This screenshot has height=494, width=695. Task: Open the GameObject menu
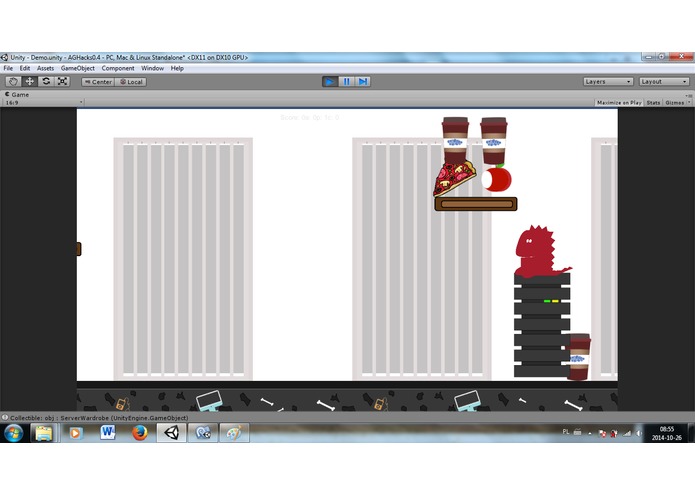pyautogui.click(x=78, y=68)
